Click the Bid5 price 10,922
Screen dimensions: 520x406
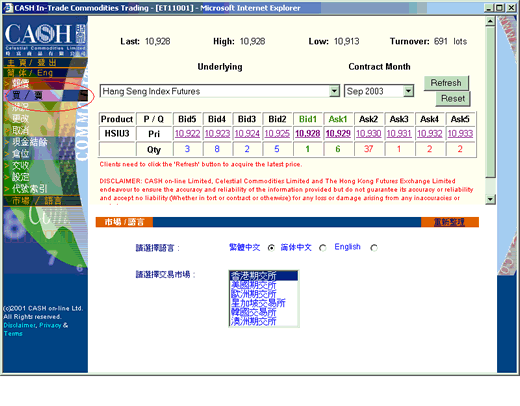(187, 134)
